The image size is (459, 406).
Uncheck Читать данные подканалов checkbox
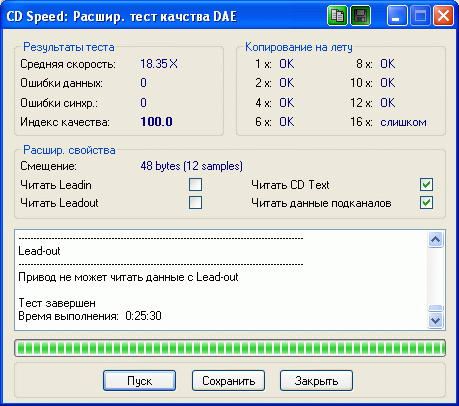[x=426, y=202]
